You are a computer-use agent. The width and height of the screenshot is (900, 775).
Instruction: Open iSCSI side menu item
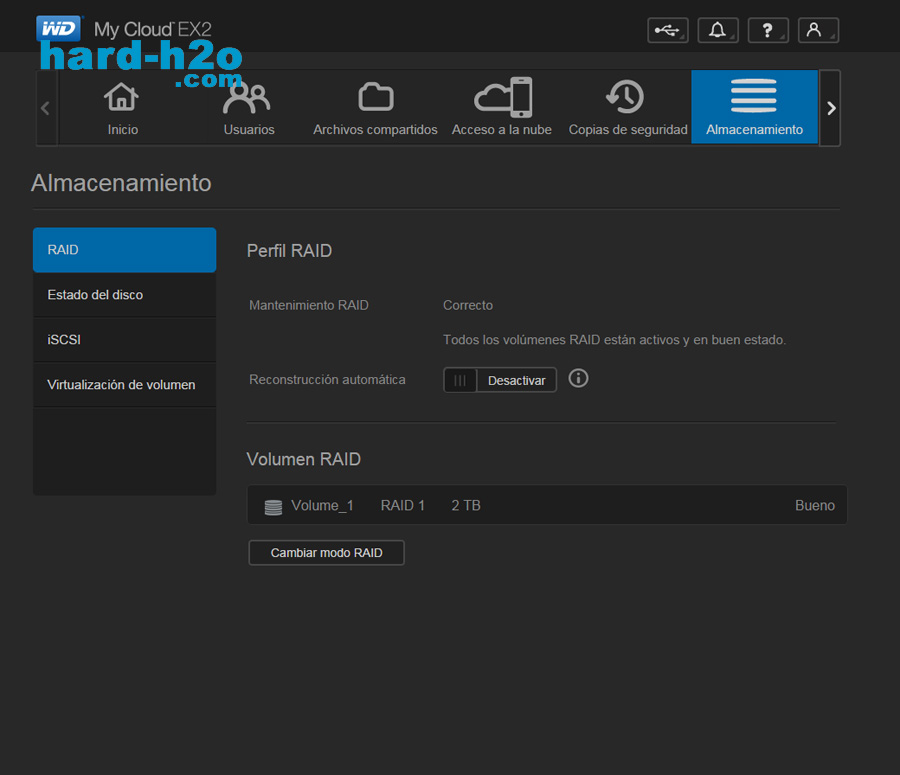[125, 339]
